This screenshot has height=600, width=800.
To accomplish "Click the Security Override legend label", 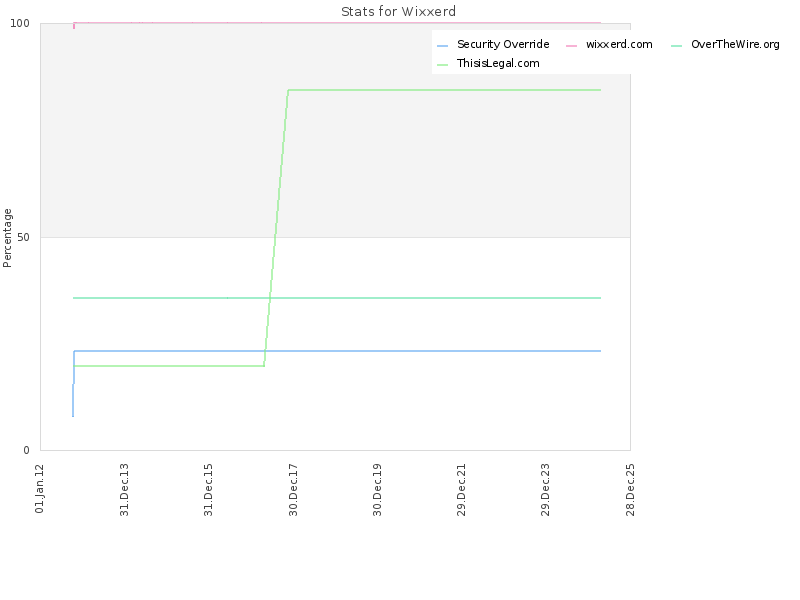I will (503, 45).
